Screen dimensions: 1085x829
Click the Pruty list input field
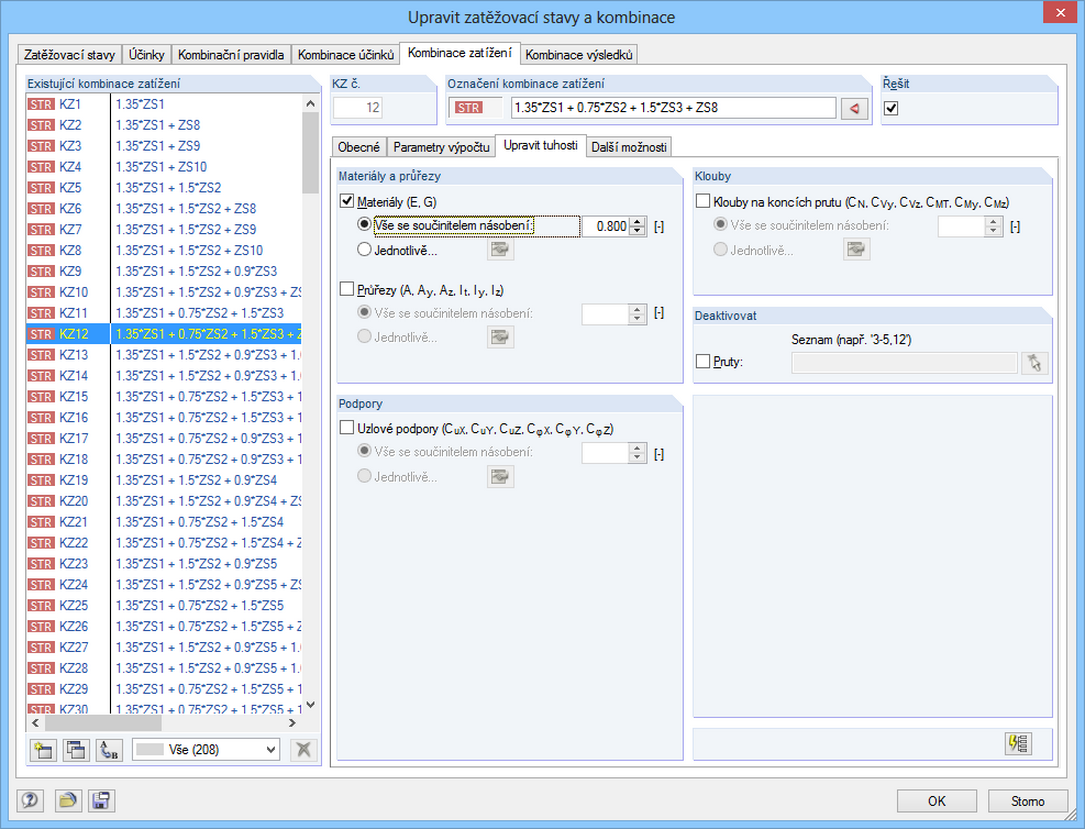pos(904,363)
